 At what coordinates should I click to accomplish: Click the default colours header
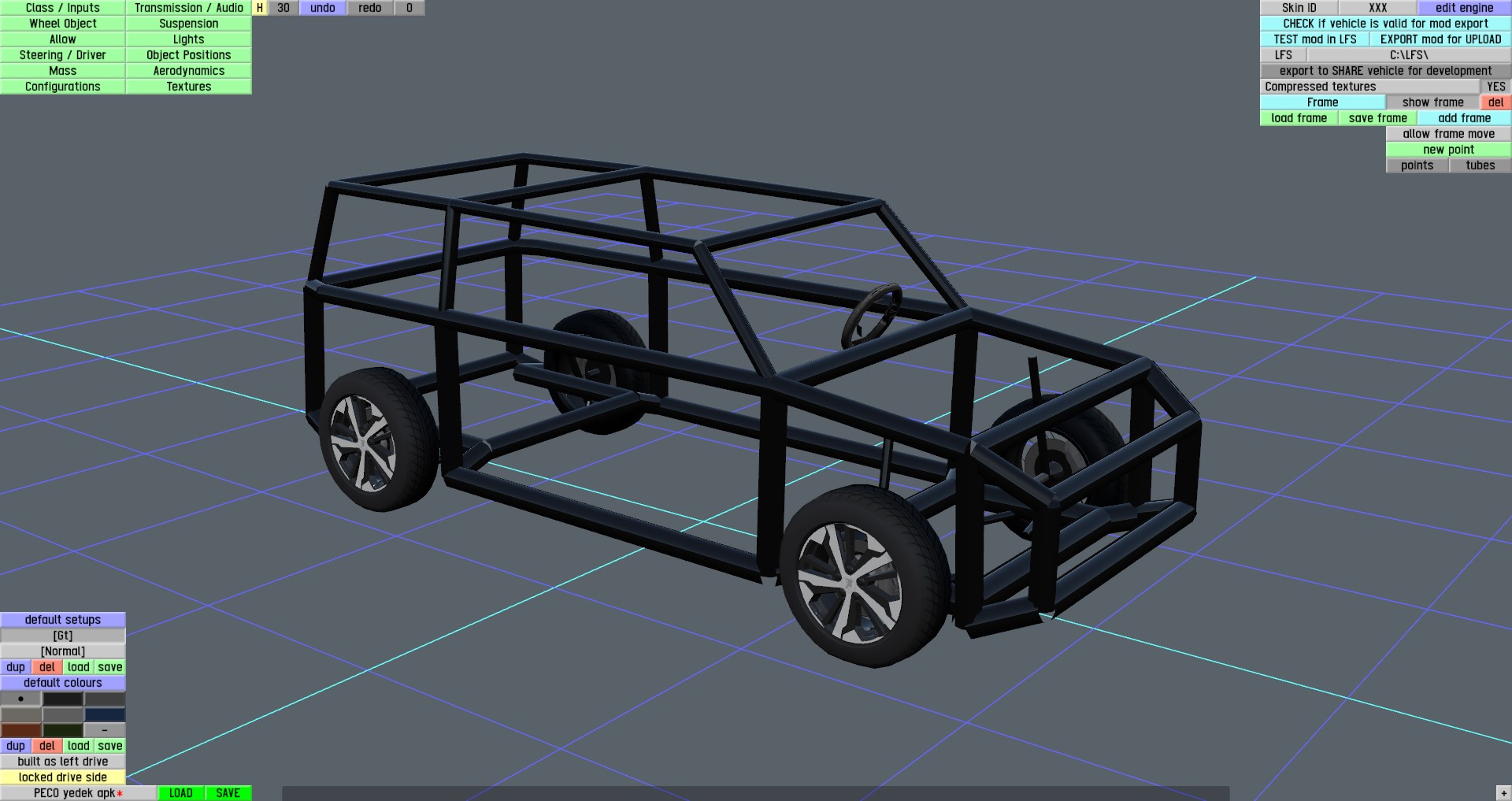[x=63, y=683]
